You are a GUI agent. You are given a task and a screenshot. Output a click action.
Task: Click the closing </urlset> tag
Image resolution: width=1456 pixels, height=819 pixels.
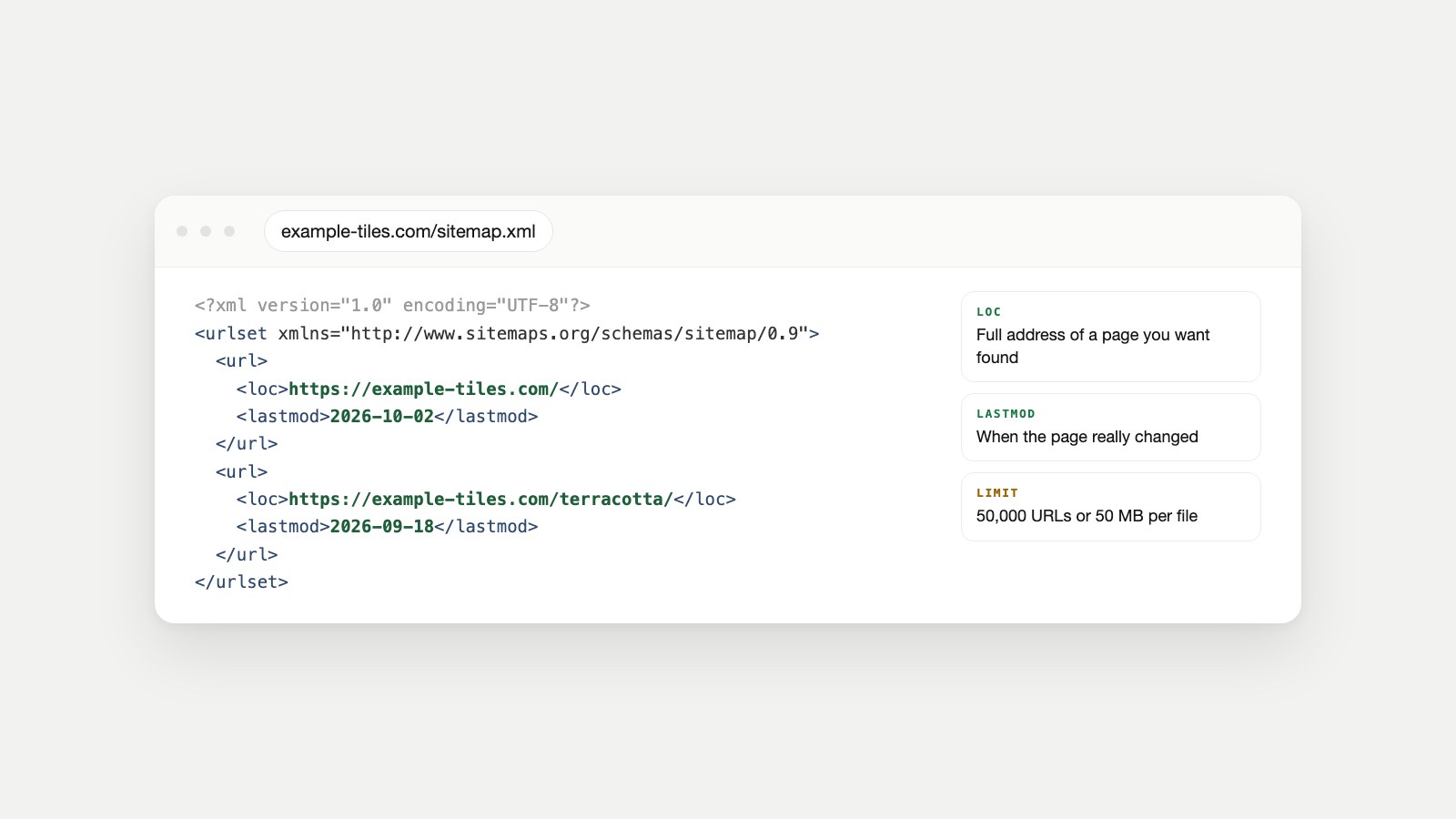click(241, 581)
